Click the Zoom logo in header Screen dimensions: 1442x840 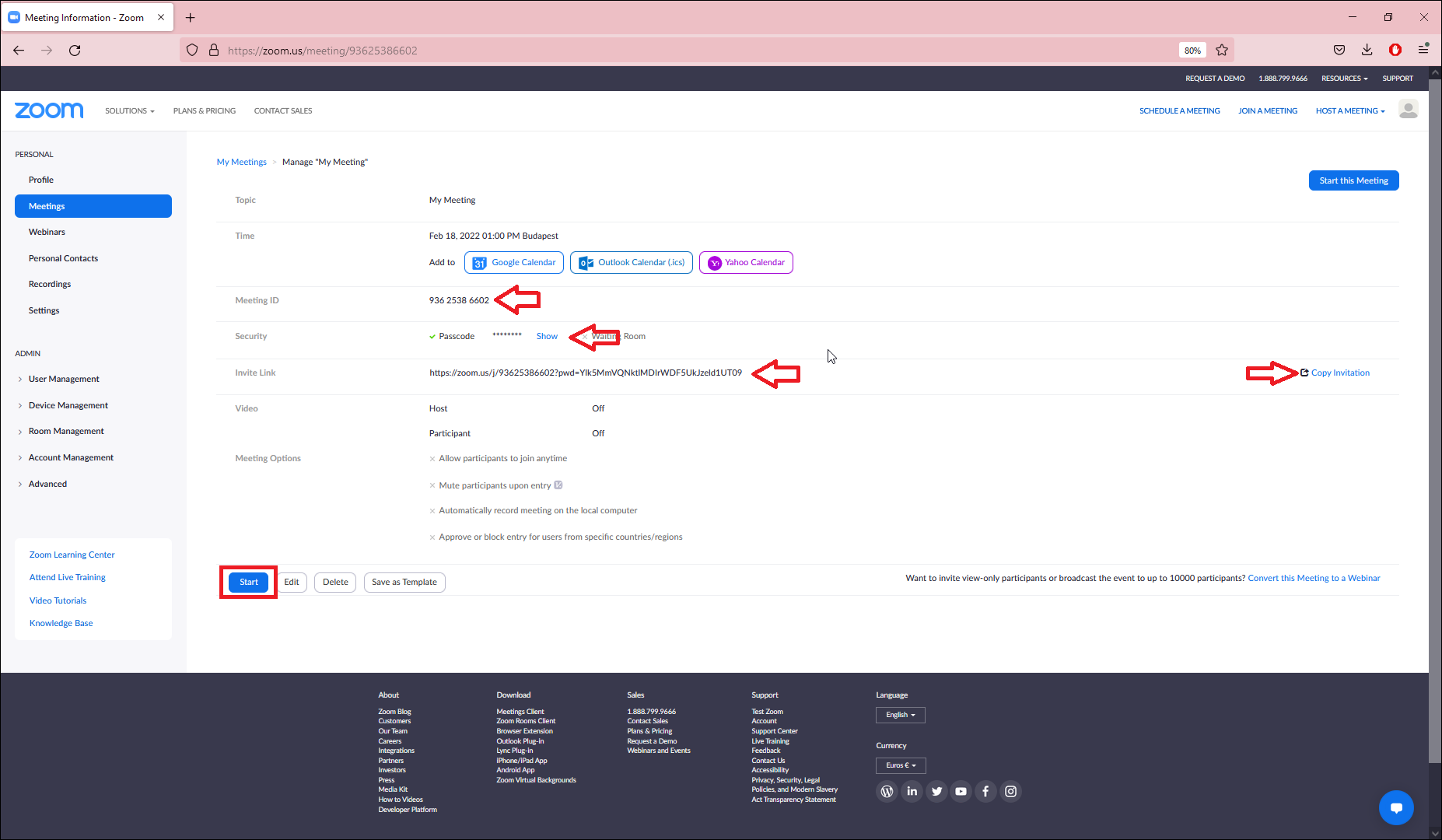49,110
